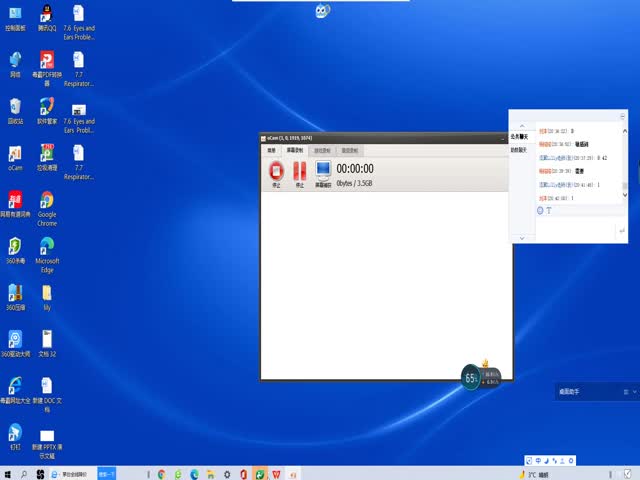Switch to the second tab in oCam
Viewport: 640px width, 480px height.
pyautogui.click(x=296, y=150)
